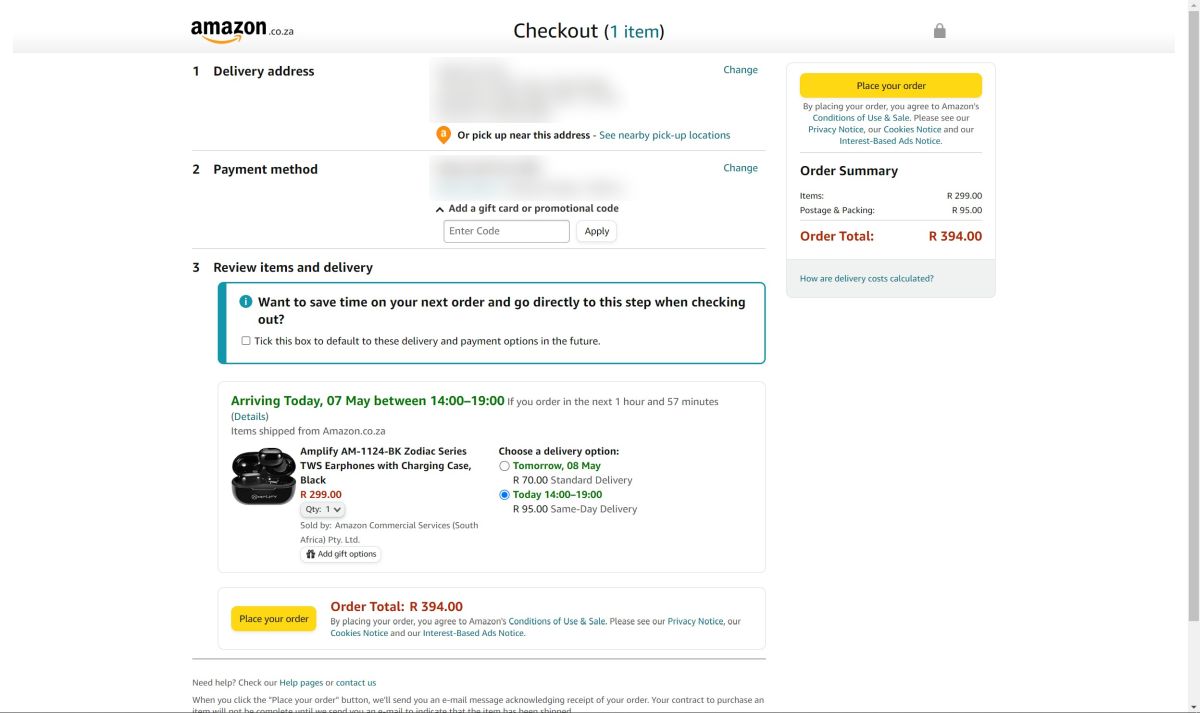The width and height of the screenshot is (1200, 713).
Task: Open the Qty quantity dropdown
Action: point(322,509)
